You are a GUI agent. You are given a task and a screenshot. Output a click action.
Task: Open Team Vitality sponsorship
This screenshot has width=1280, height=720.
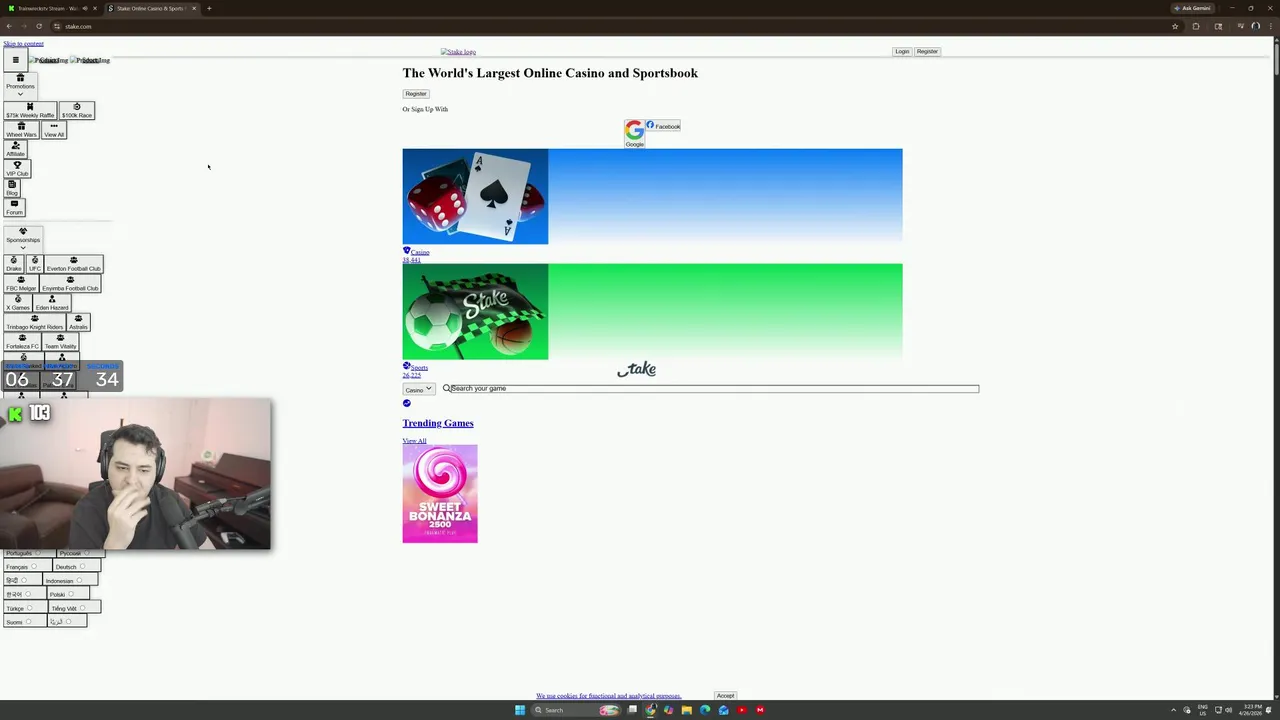click(x=60, y=342)
